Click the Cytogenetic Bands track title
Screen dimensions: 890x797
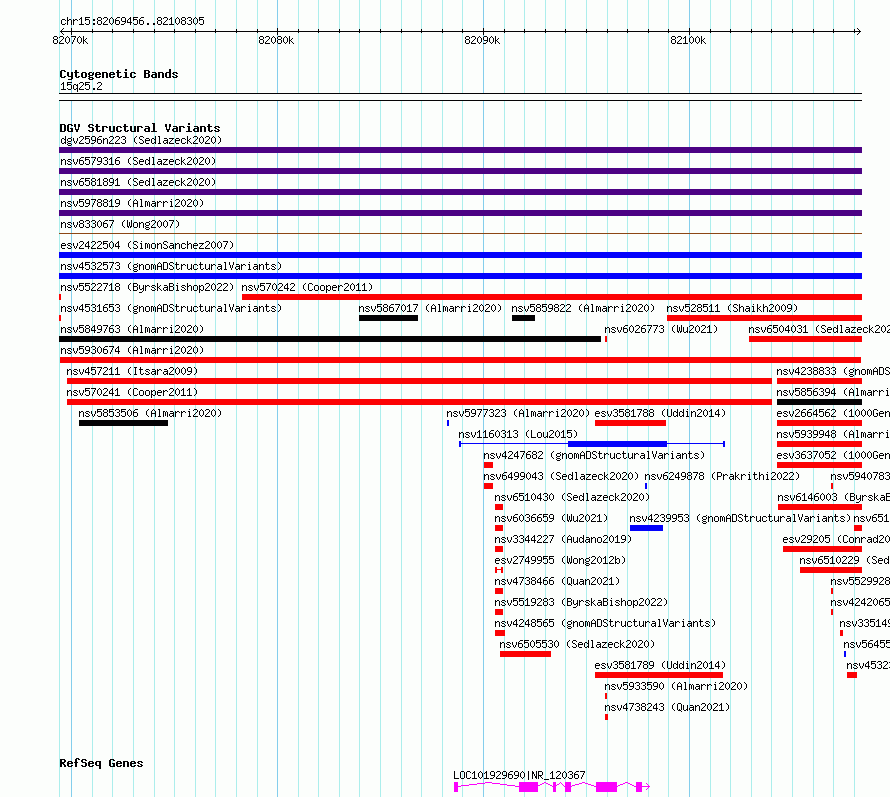119,74
